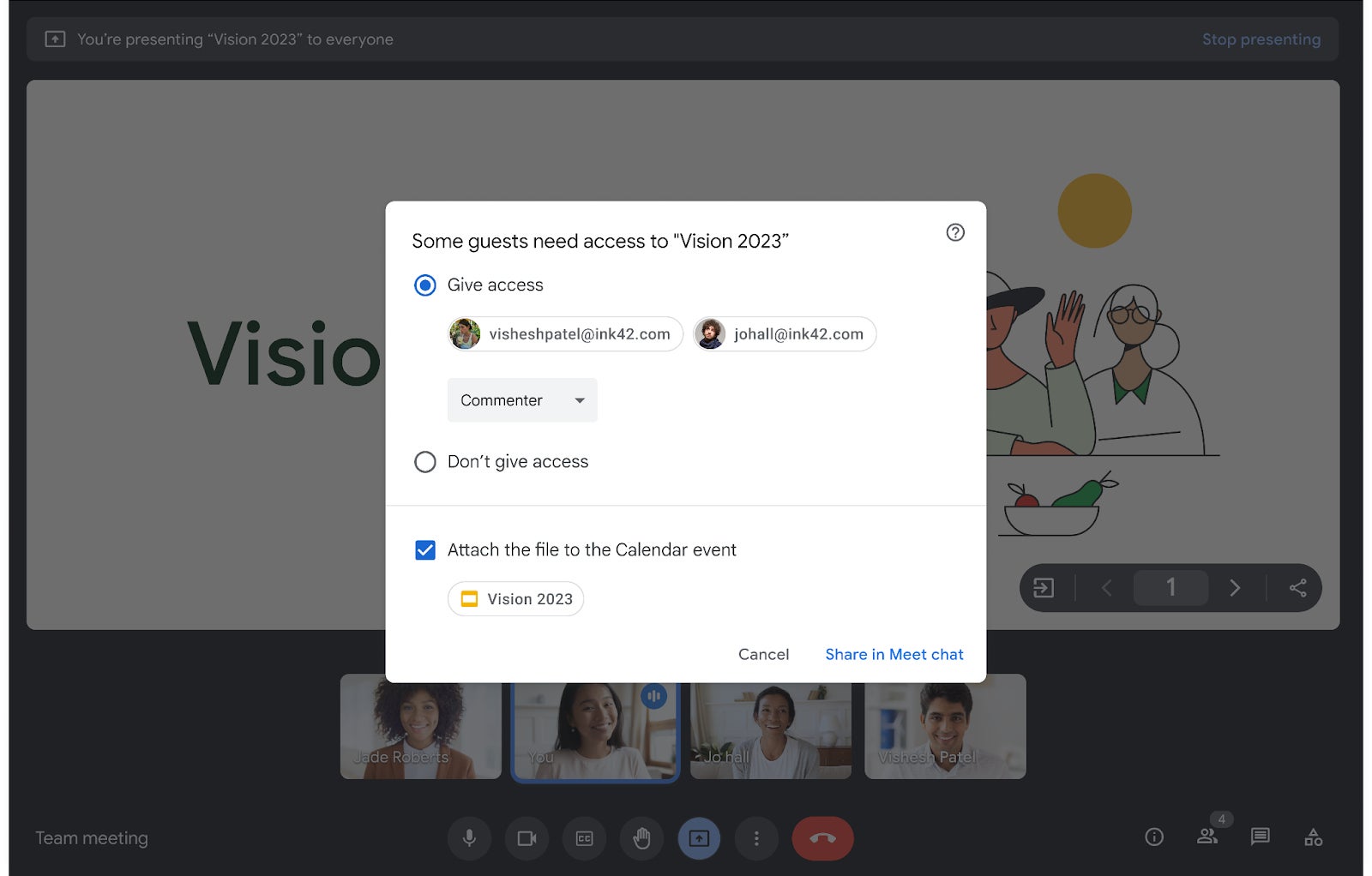Go to previous slide
The width and height of the screenshot is (1372, 876).
1106,587
